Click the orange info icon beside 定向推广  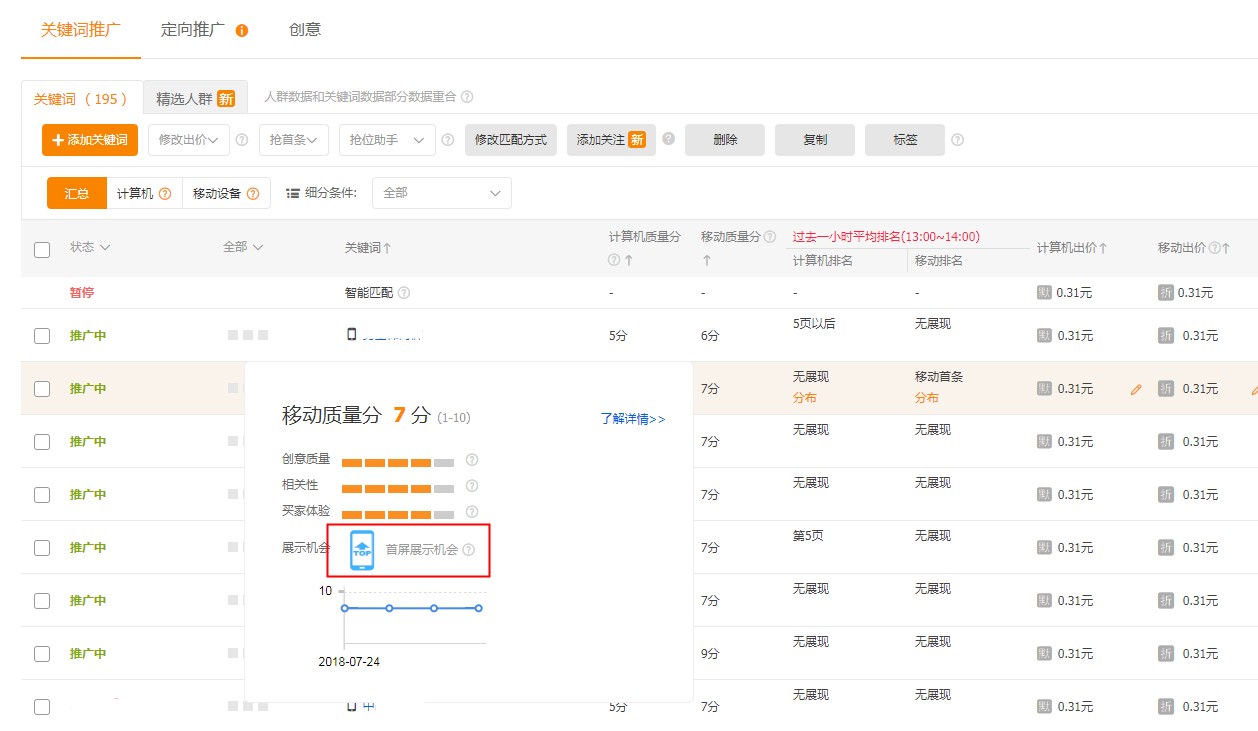(242, 31)
